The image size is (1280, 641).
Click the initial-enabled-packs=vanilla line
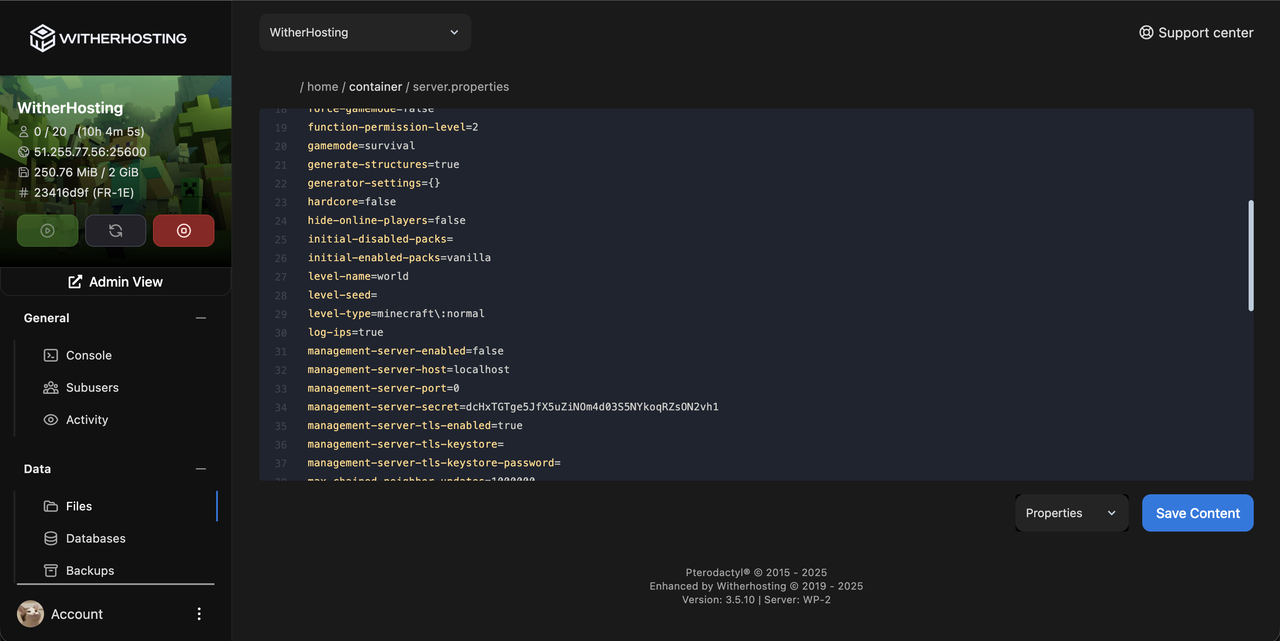399,257
